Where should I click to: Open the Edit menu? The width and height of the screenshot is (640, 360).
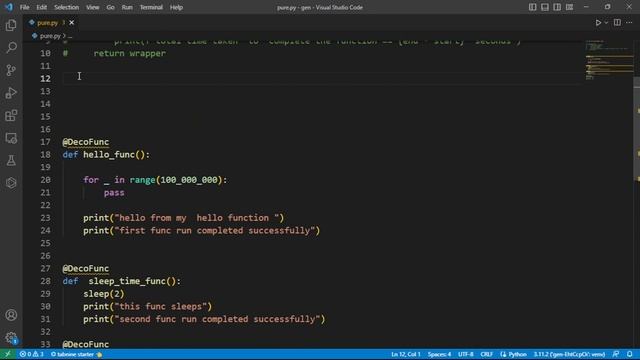[41, 7]
